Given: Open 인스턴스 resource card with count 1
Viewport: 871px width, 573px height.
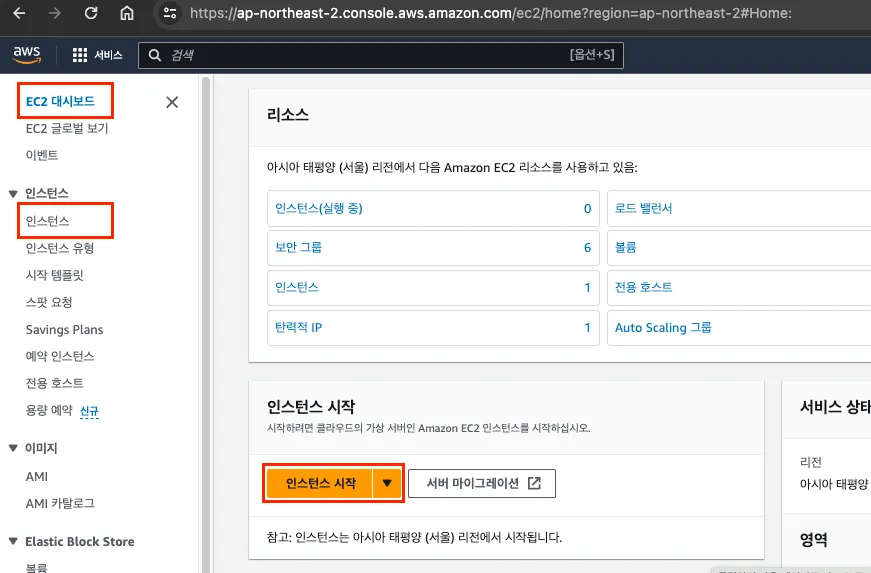Looking at the screenshot, I should [x=433, y=288].
